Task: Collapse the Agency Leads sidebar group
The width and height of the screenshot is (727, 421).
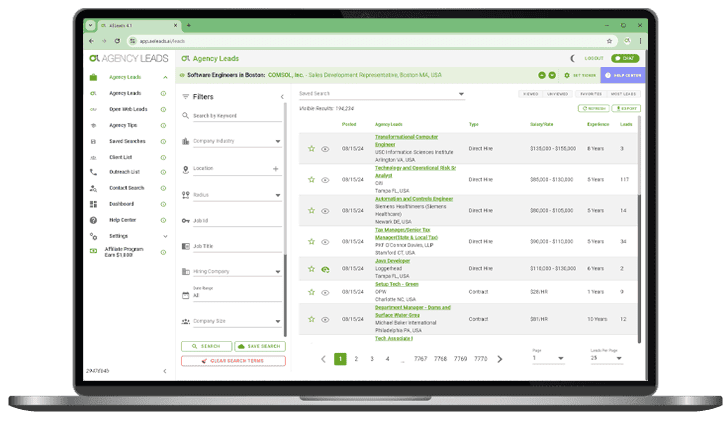Action: [x=165, y=77]
